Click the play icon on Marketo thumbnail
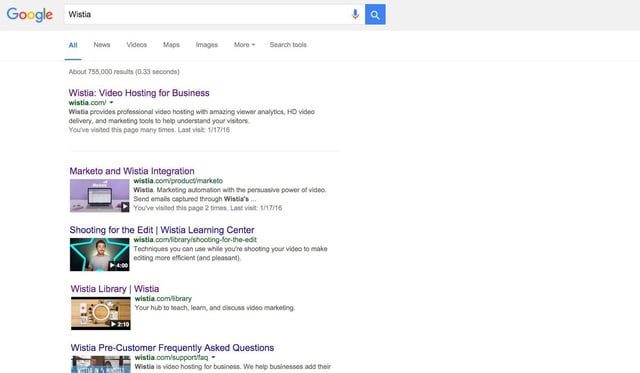Image resolution: width=640 pixels, height=373 pixels. pos(125,207)
